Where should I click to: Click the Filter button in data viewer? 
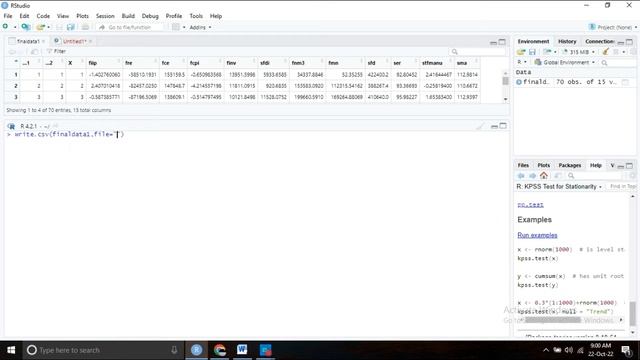[x=56, y=51]
